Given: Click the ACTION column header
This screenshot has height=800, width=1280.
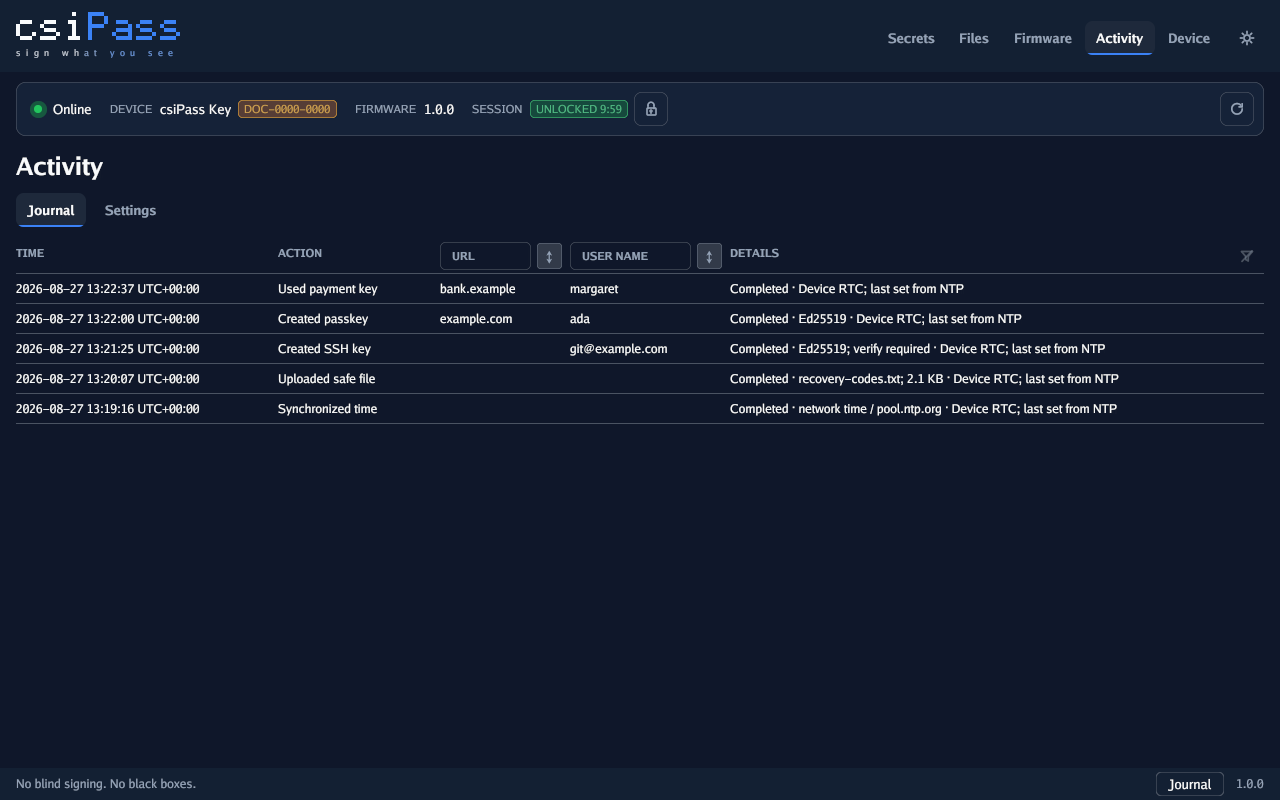Looking at the screenshot, I should coord(300,253).
